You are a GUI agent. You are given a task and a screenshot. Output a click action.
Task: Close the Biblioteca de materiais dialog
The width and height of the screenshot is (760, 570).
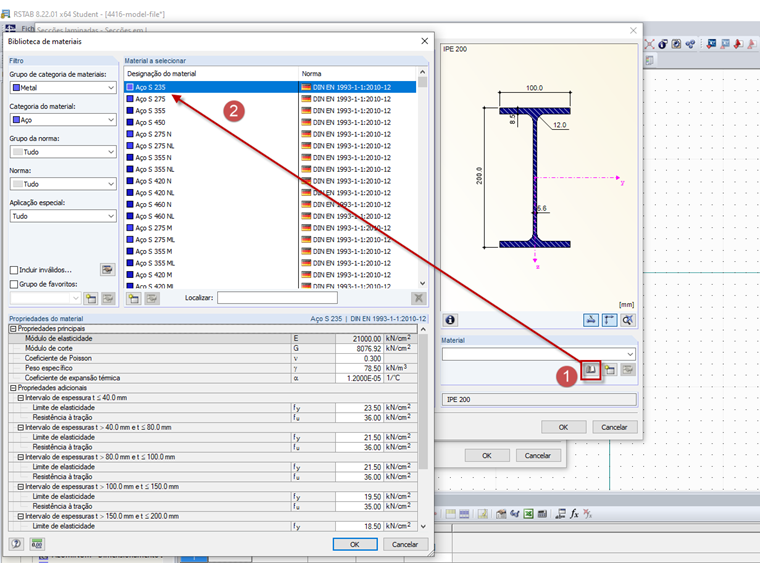[x=425, y=41]
